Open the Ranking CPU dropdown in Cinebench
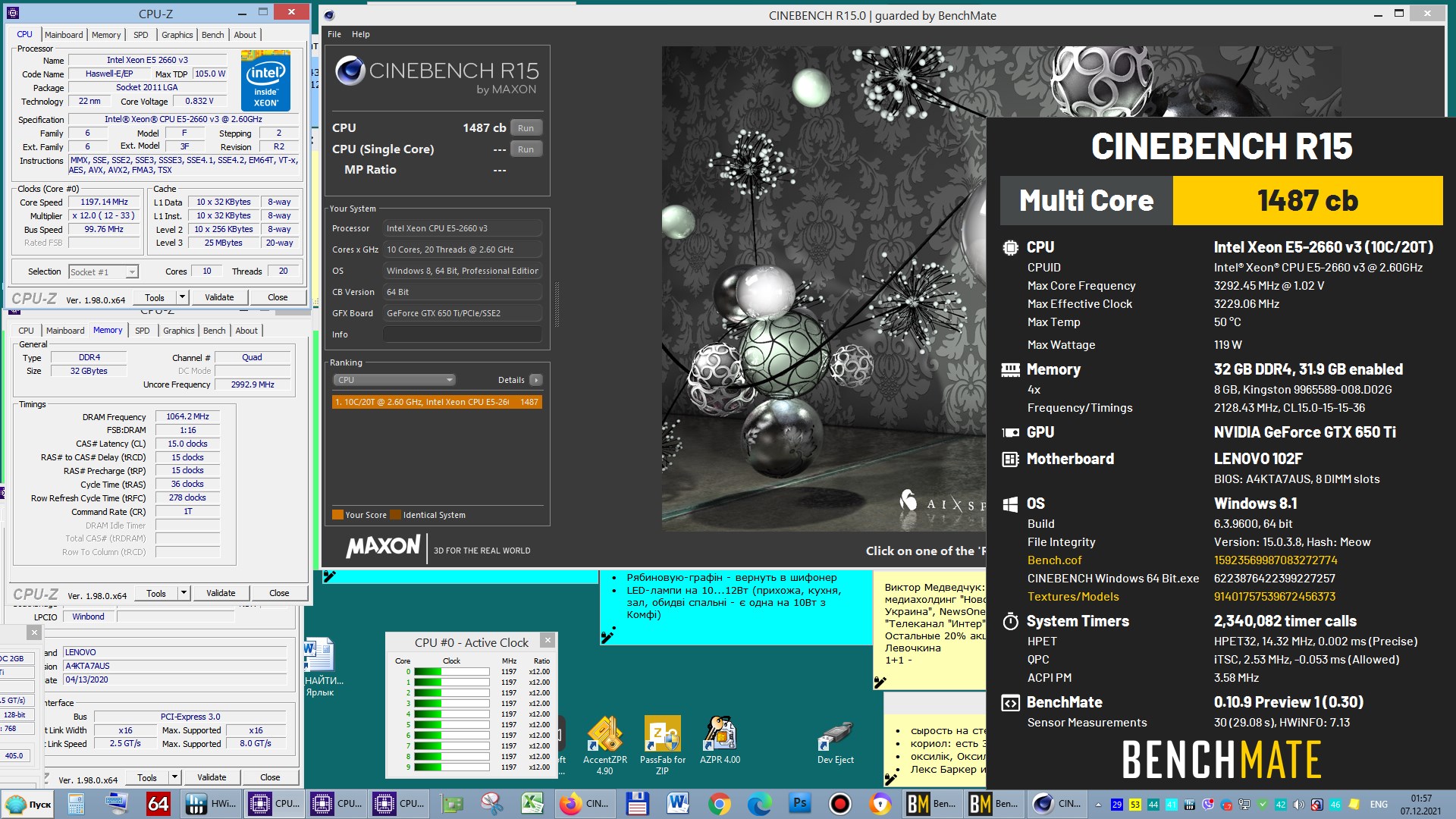This screenshot has width=1456, height=819. click(394, 380)
